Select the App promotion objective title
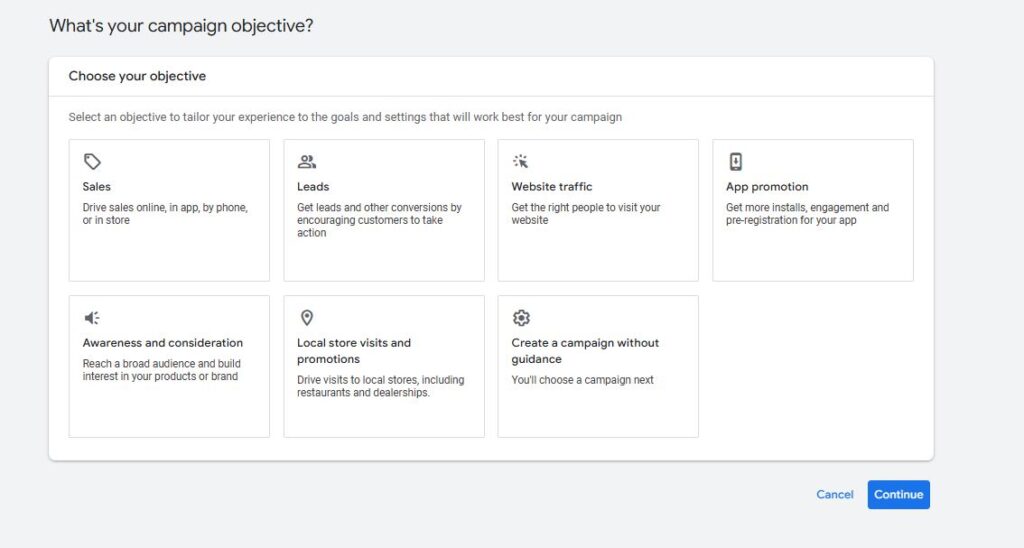The image size is (1024, 548). click(x=767, y=187)
